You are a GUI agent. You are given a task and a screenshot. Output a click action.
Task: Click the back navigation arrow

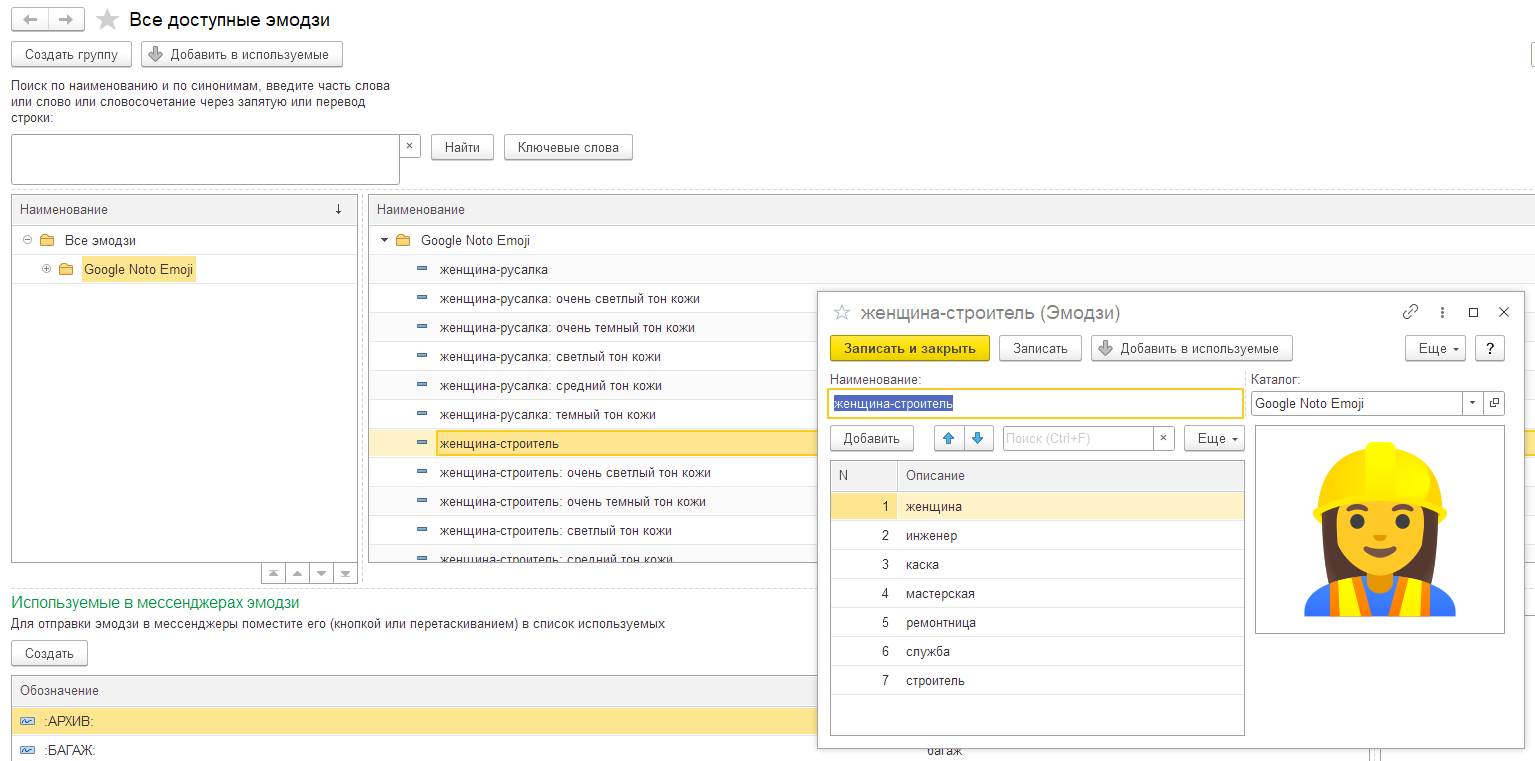[29, 20]
